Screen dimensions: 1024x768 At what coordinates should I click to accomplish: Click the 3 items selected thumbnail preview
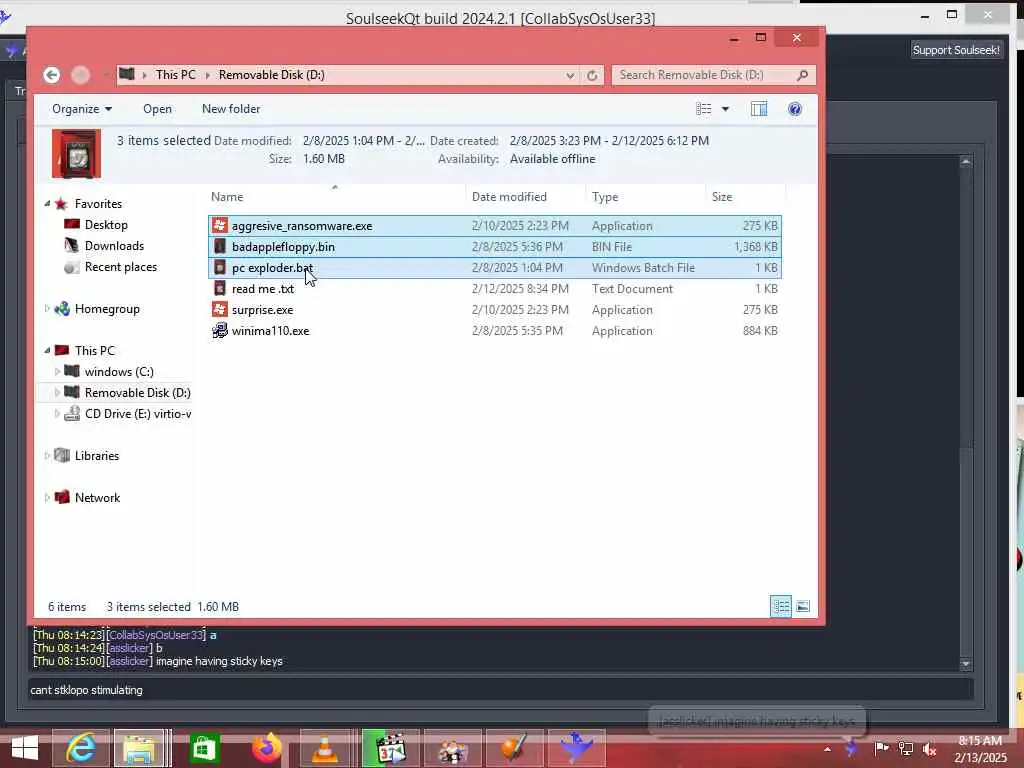coord(76,153)
